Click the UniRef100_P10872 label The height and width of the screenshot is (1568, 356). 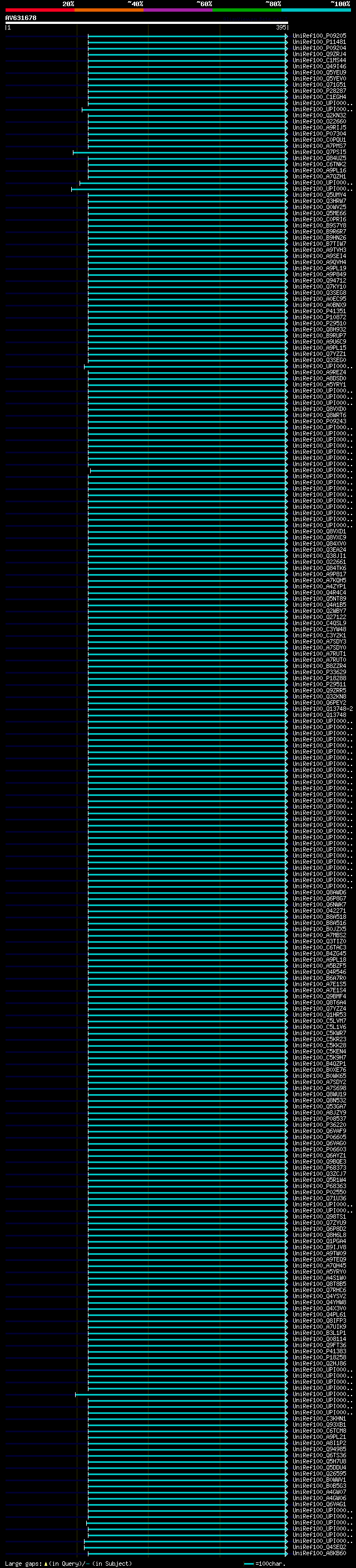(x=319, y=317)
